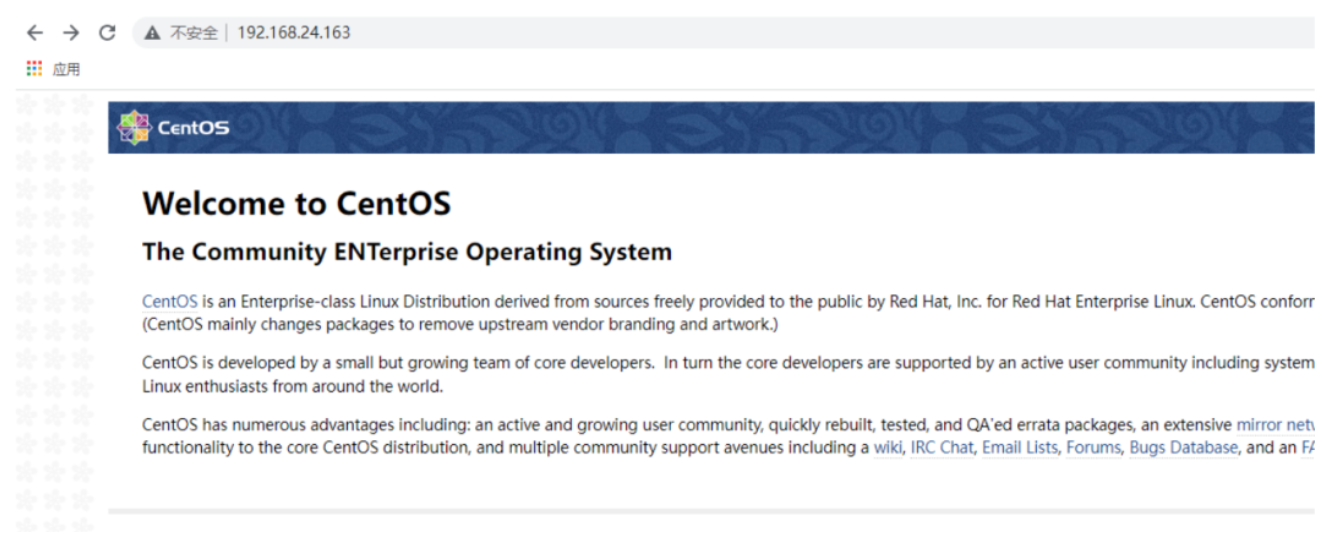The width and height of the screenshot is (1322, 534).
Task: Click the Welcome to CentOS heading
Action: point(297,204)
